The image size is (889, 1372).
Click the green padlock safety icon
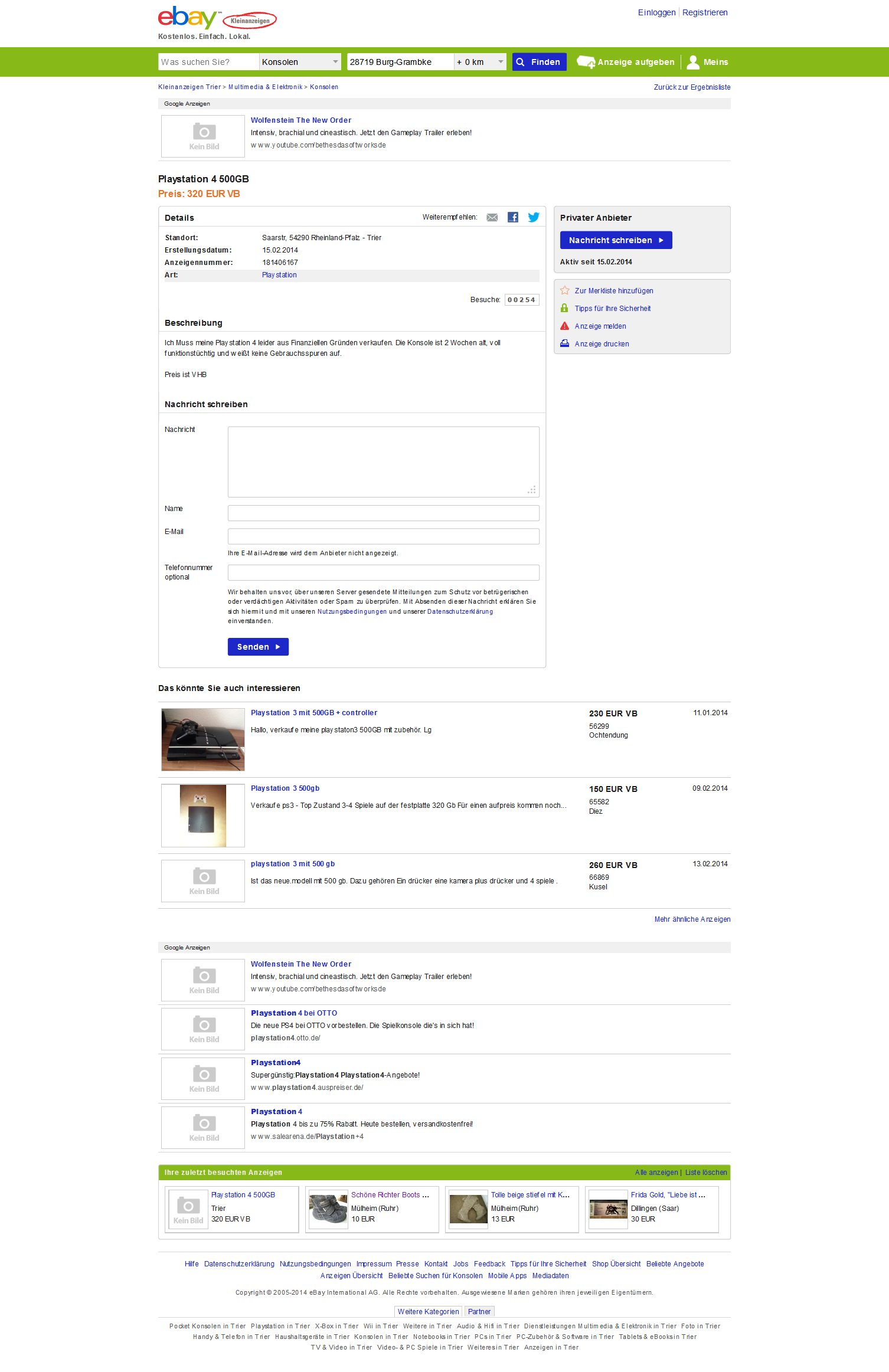coord(564,308)
